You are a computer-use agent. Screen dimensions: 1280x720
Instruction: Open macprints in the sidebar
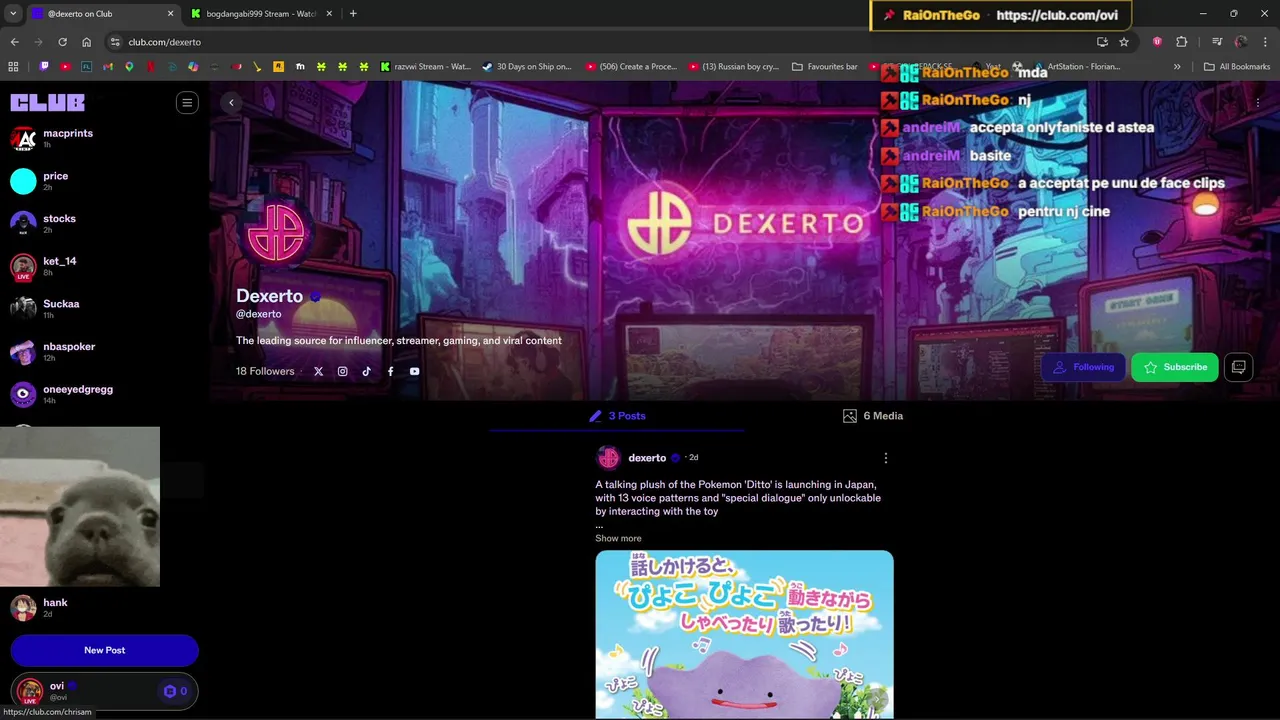[104, 138]
